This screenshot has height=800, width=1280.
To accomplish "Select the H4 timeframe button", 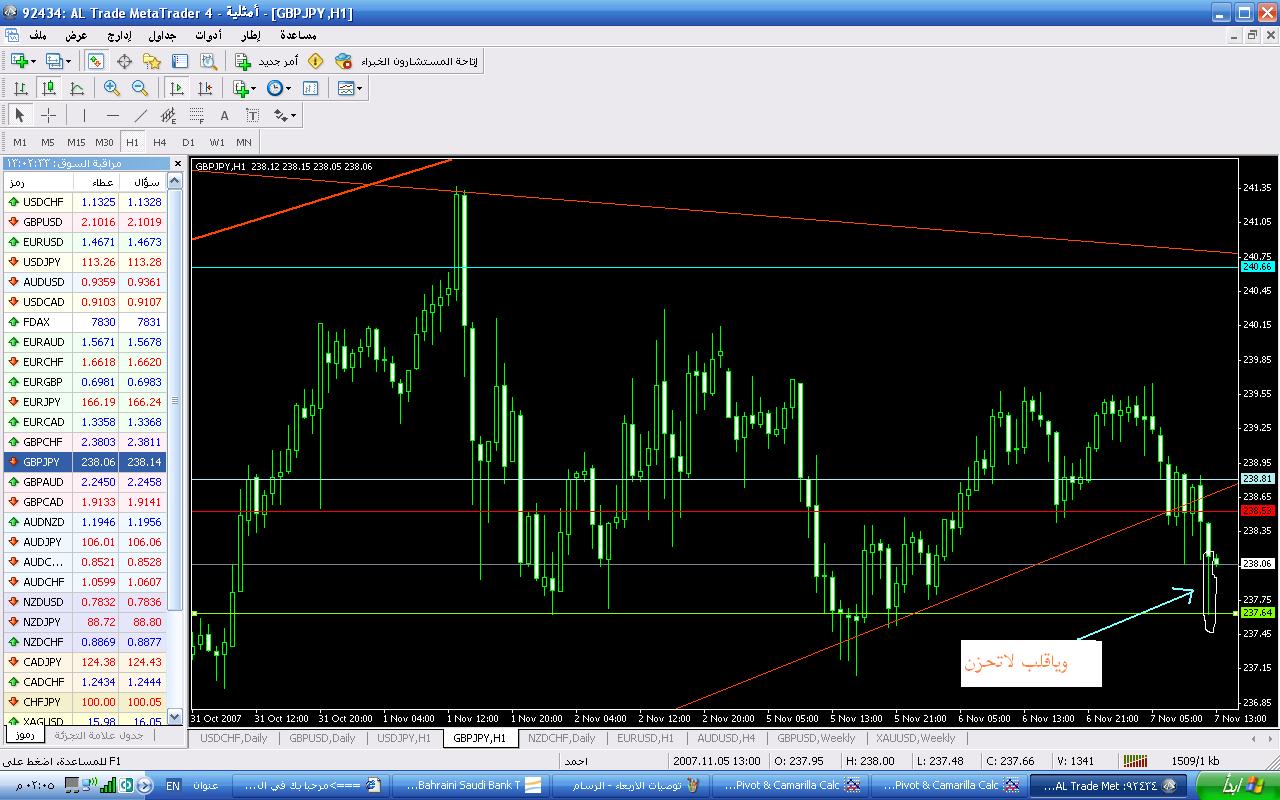I will pyautogui.click(x=160, y=142).
